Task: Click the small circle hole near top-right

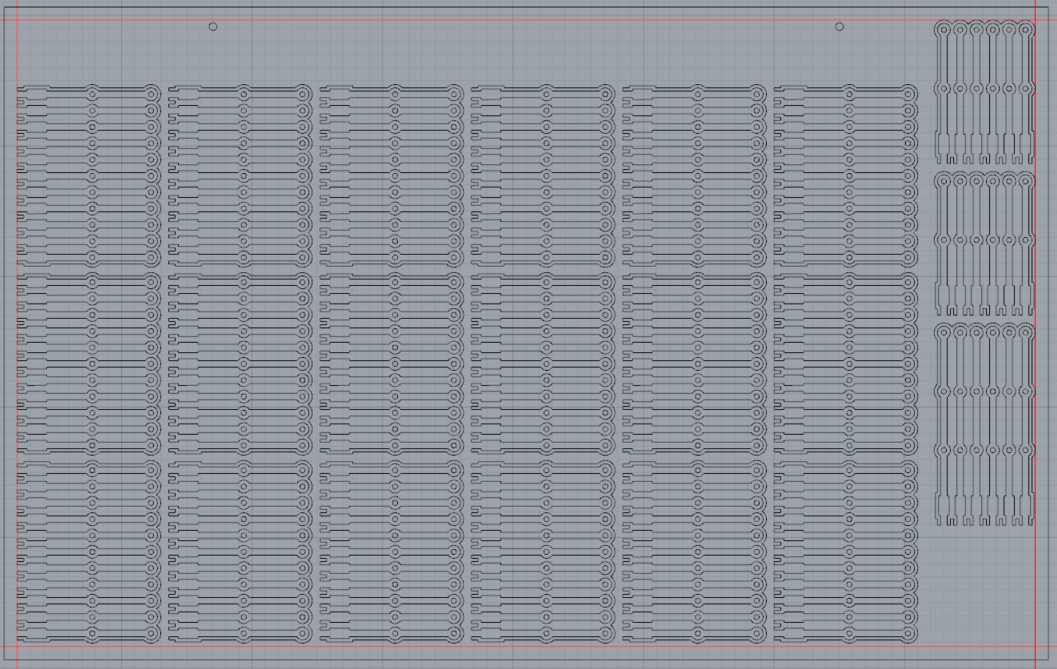Action: (839, 26)
